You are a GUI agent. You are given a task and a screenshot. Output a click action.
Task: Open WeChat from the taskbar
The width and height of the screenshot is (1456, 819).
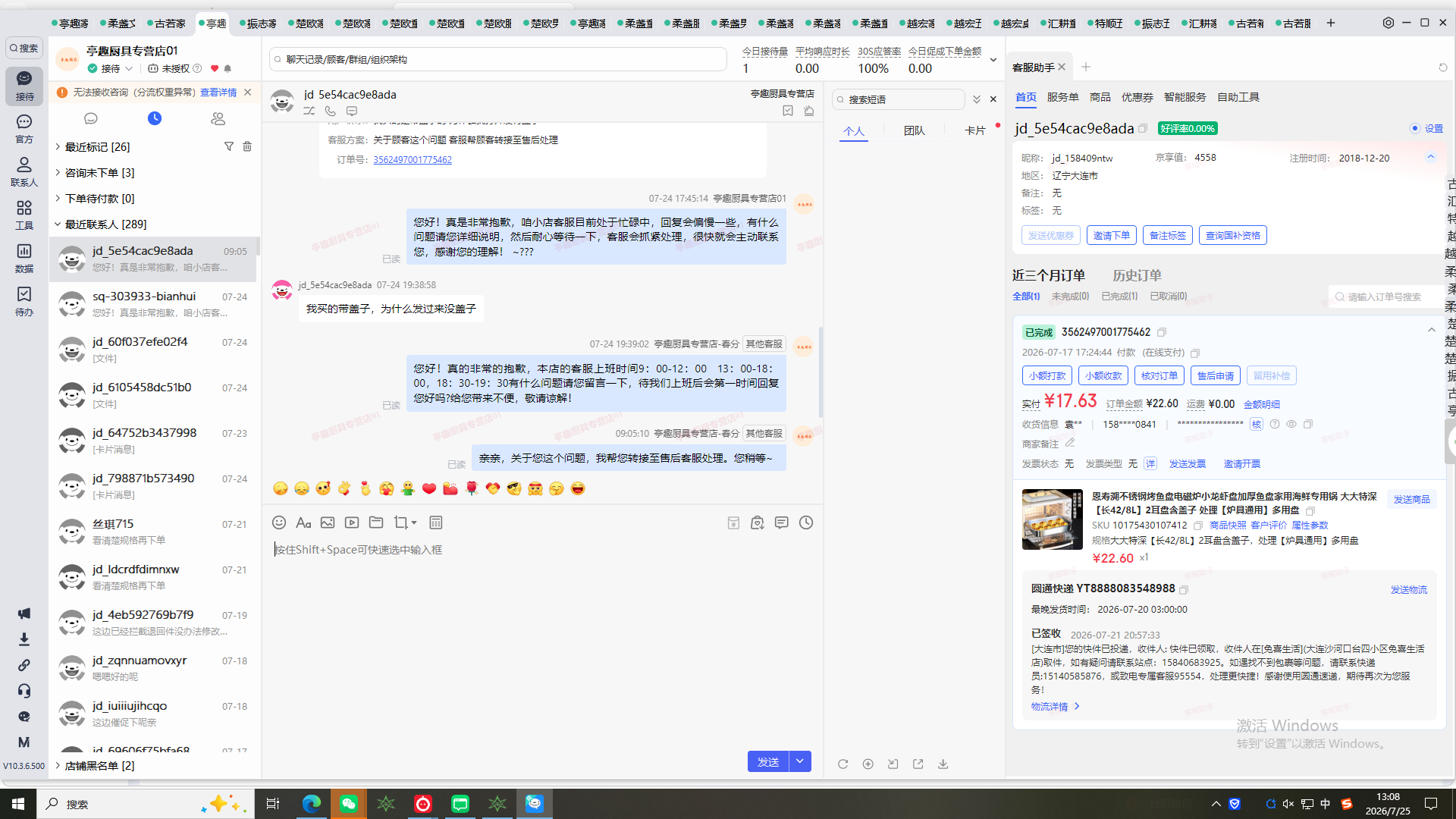349,804
